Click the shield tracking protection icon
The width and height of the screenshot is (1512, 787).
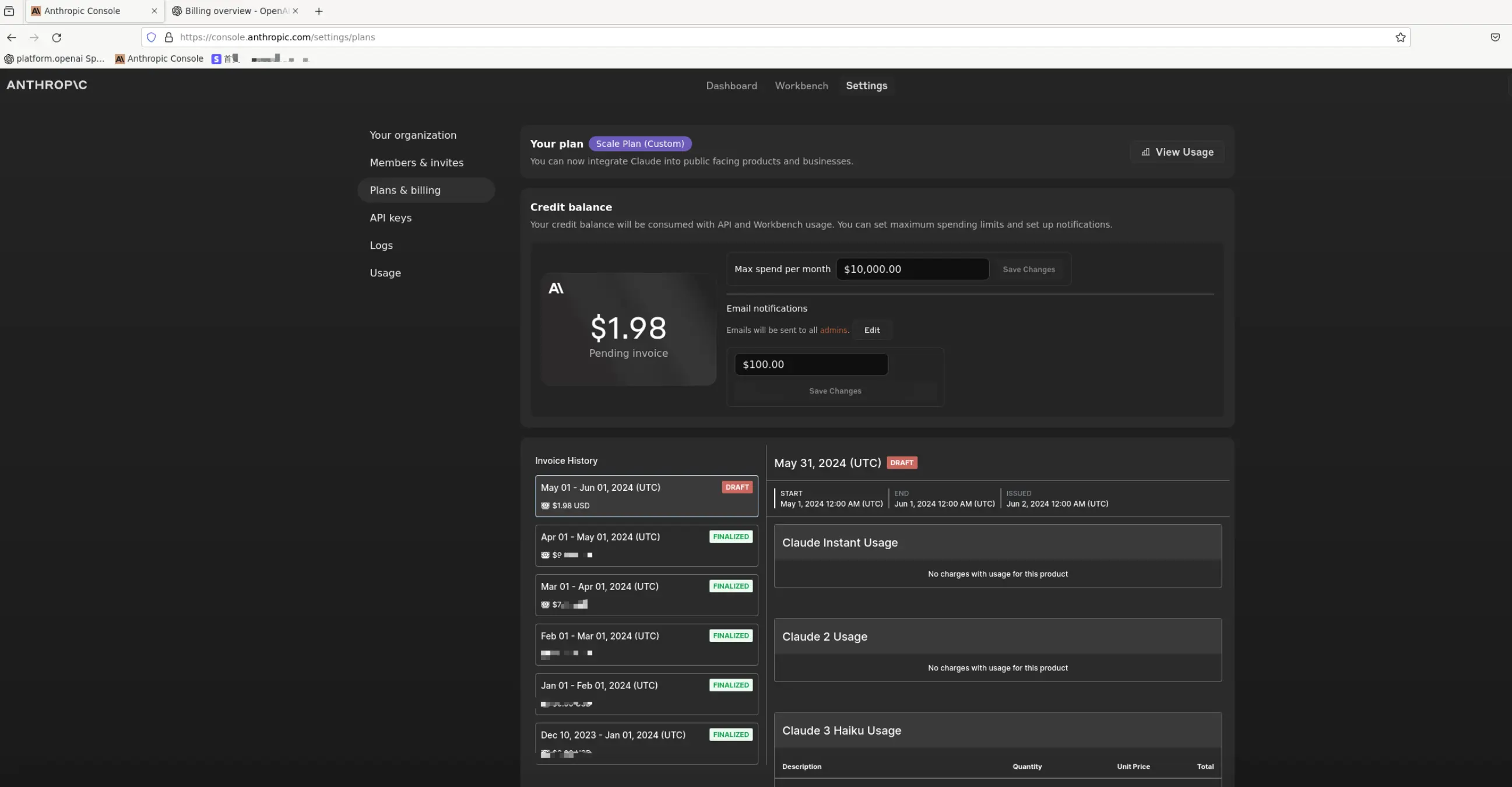click(151, 37)
